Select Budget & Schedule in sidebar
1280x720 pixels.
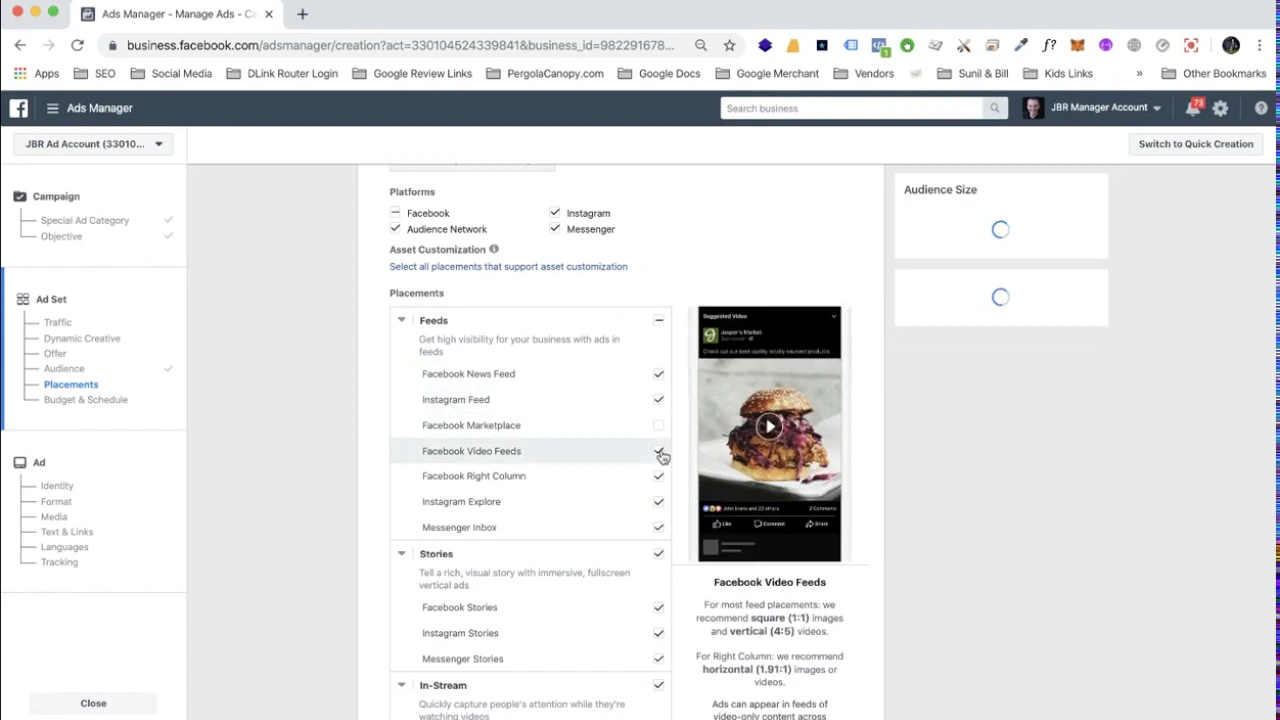[85, 400]
